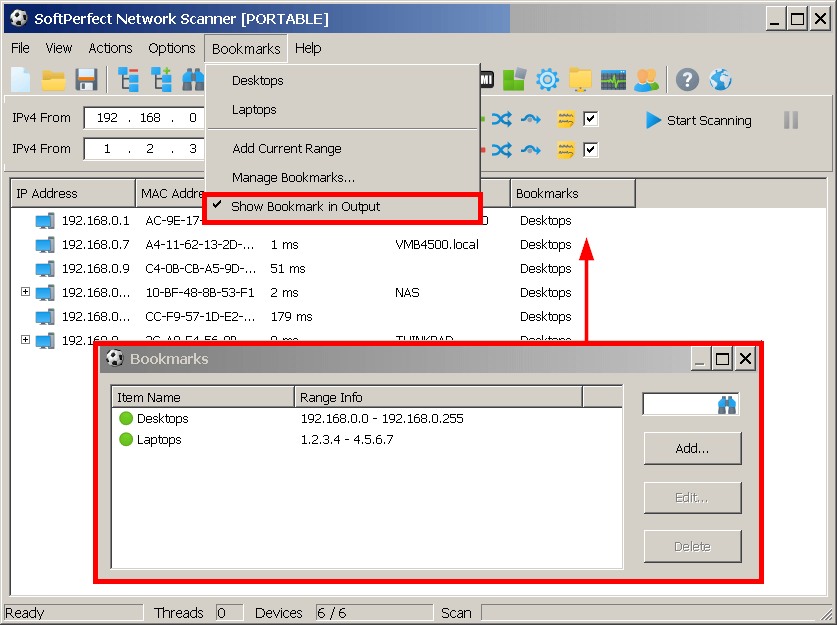837x625 pixels.
Task: Click the green squares toolbar icon
Action: coord(515,80)
